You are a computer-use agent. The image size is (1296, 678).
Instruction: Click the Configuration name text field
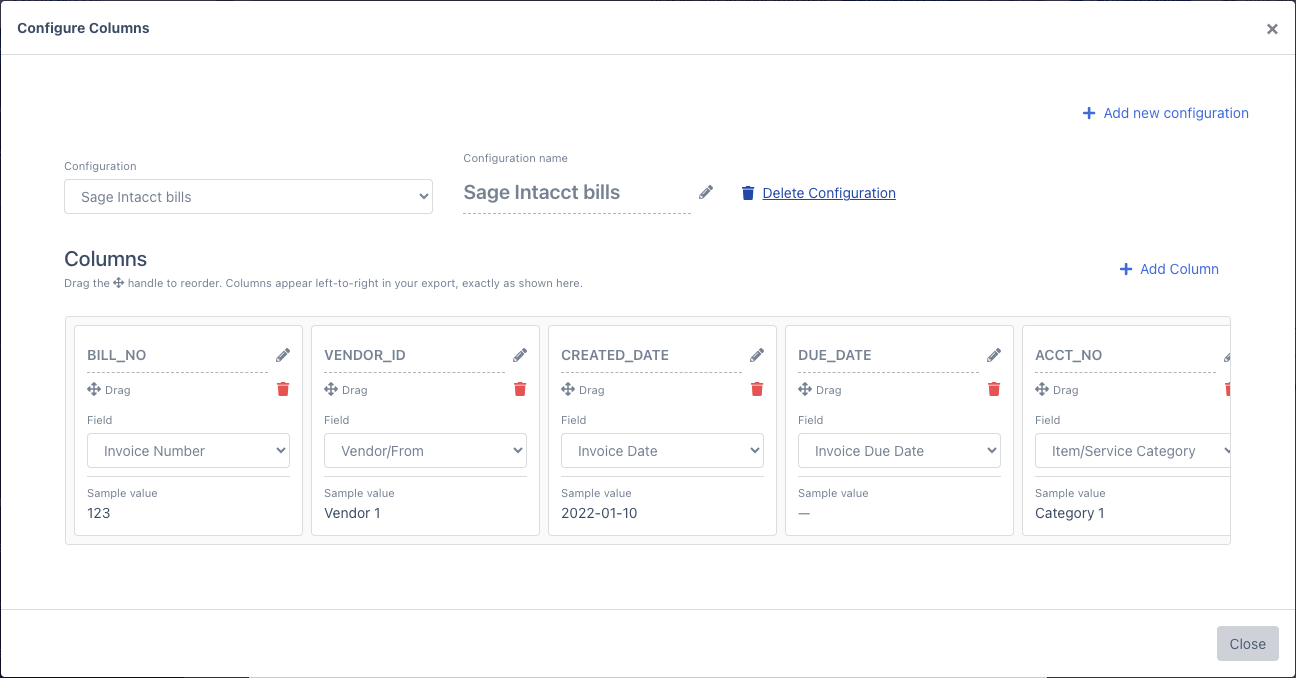tap(577, 193)
